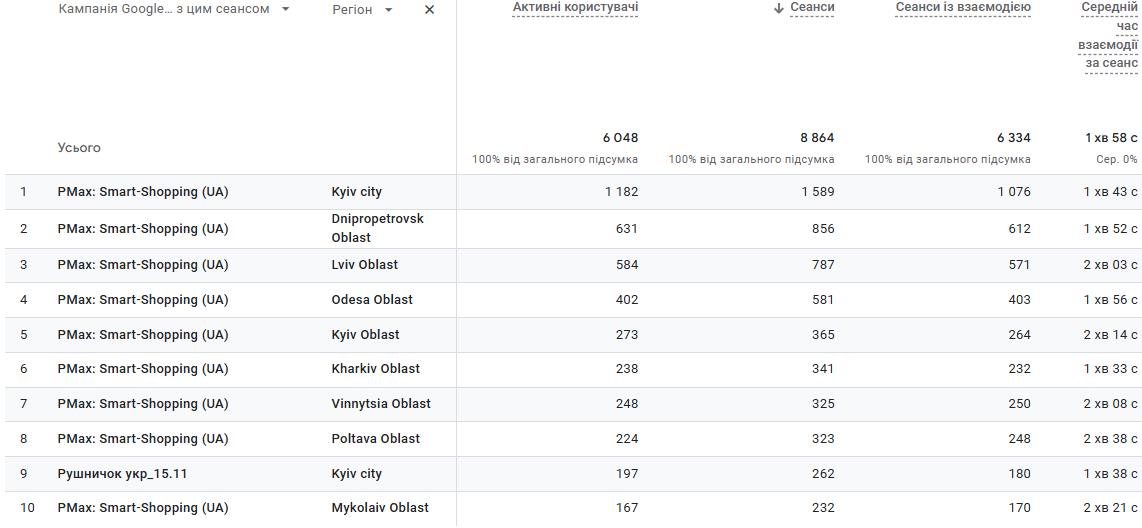Sort by Активні користувачі column
This screenshot has height=528, width=1142.
575,8
